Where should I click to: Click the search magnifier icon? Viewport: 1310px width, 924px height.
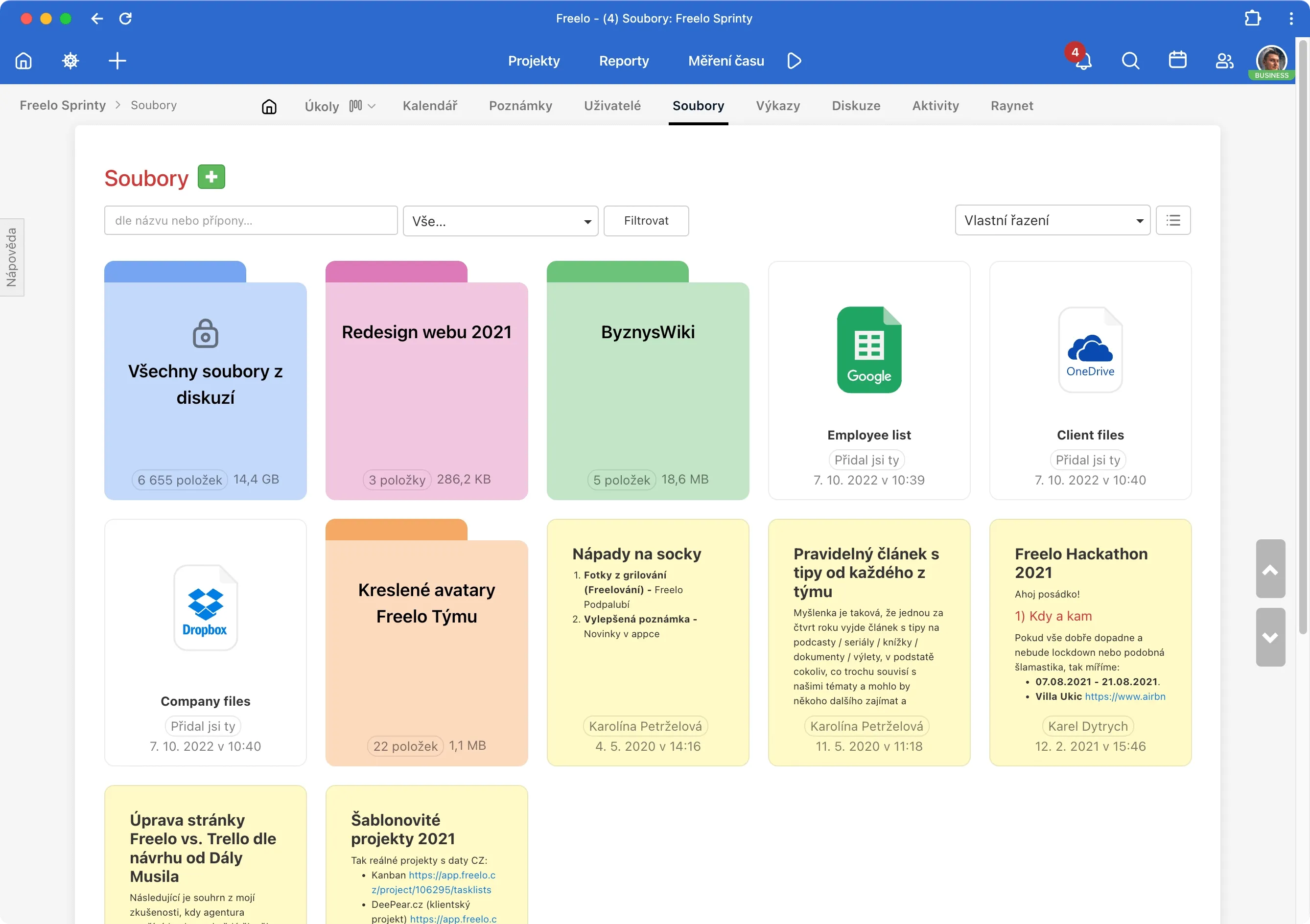[1130, 61]
